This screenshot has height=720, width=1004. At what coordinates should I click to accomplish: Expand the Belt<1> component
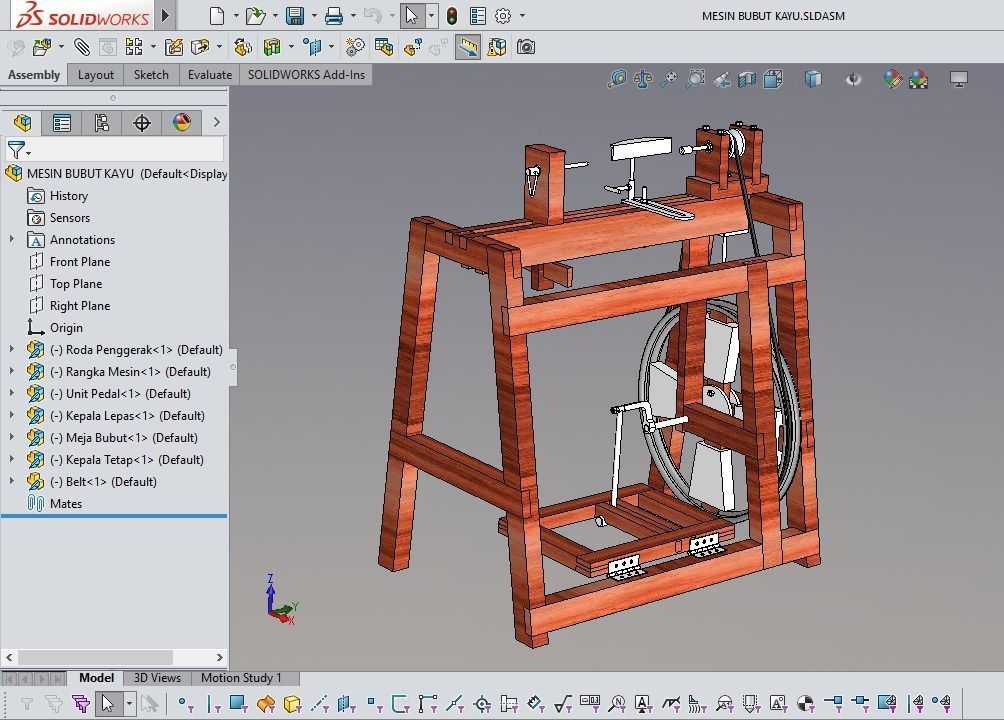(12, 481)
